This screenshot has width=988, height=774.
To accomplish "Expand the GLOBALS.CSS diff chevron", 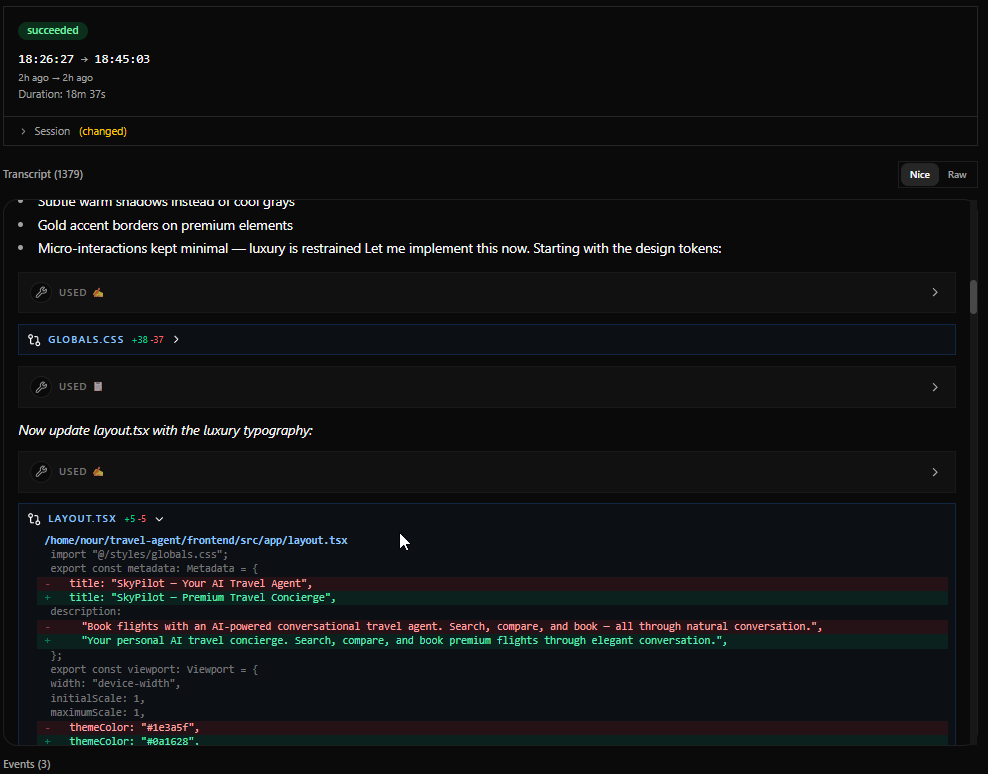I will click(x=176, y=340).
